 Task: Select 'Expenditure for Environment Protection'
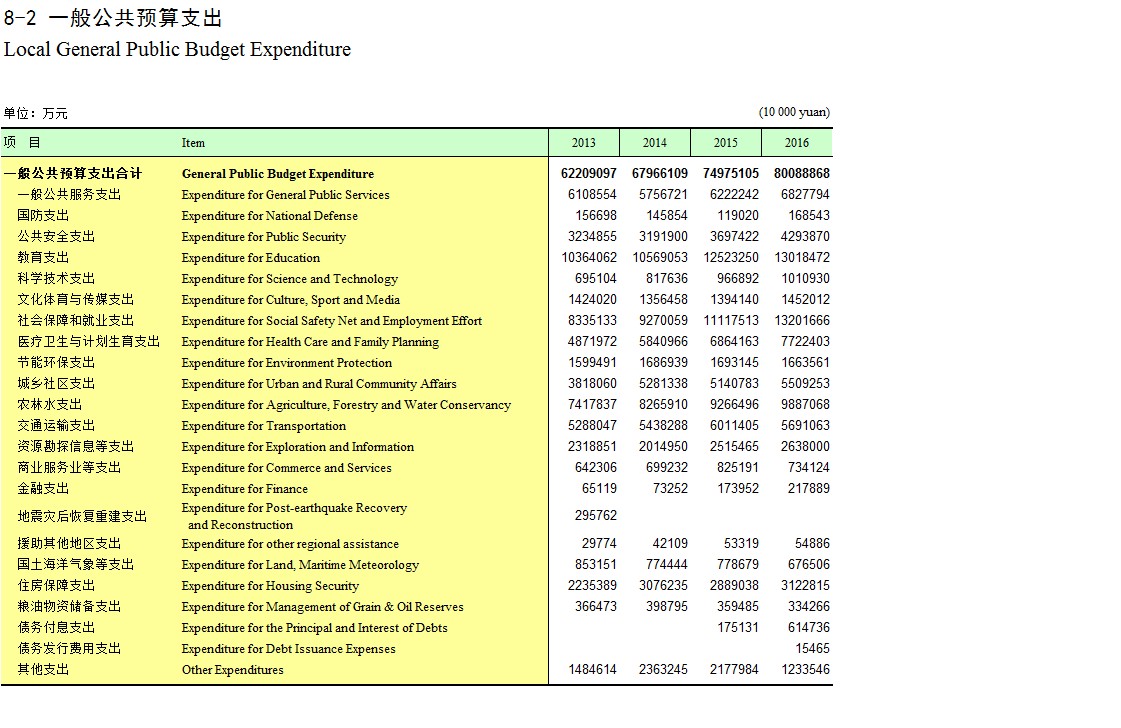[x=287, y=363]
